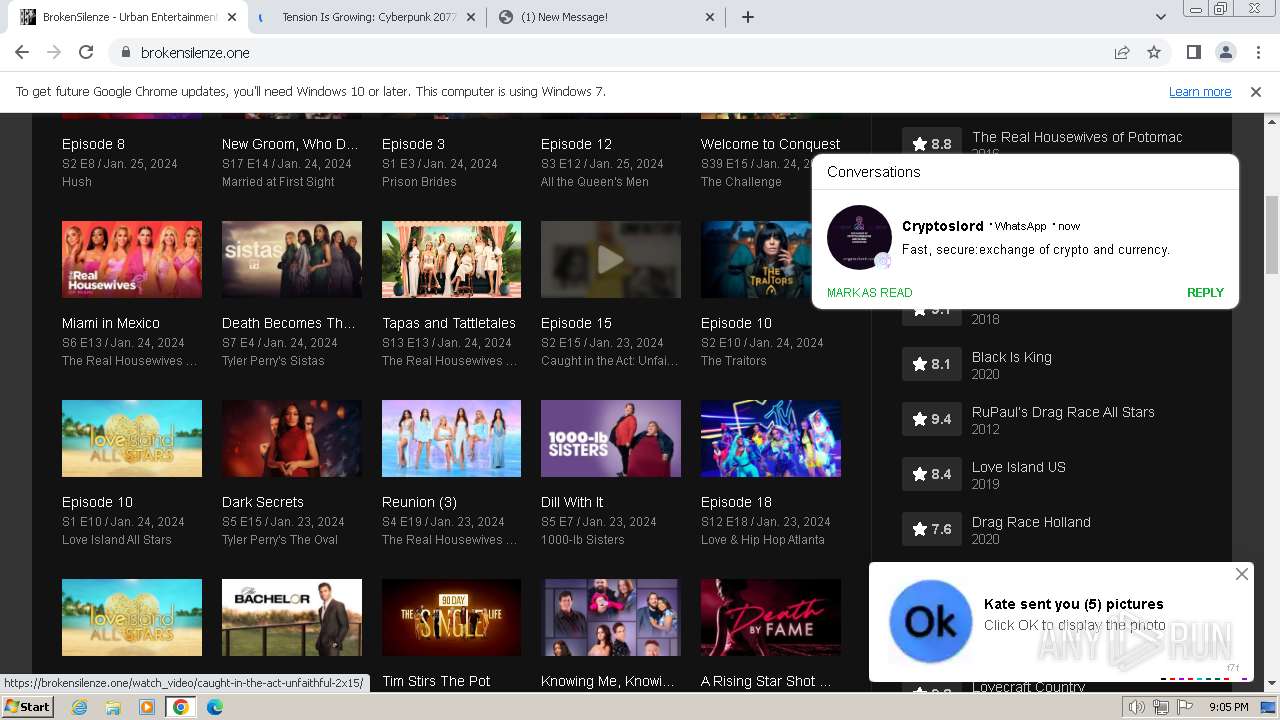Click MARK AS READ in Conversations popup
This screenshot has width=1280, height=720.
point(869,293)
